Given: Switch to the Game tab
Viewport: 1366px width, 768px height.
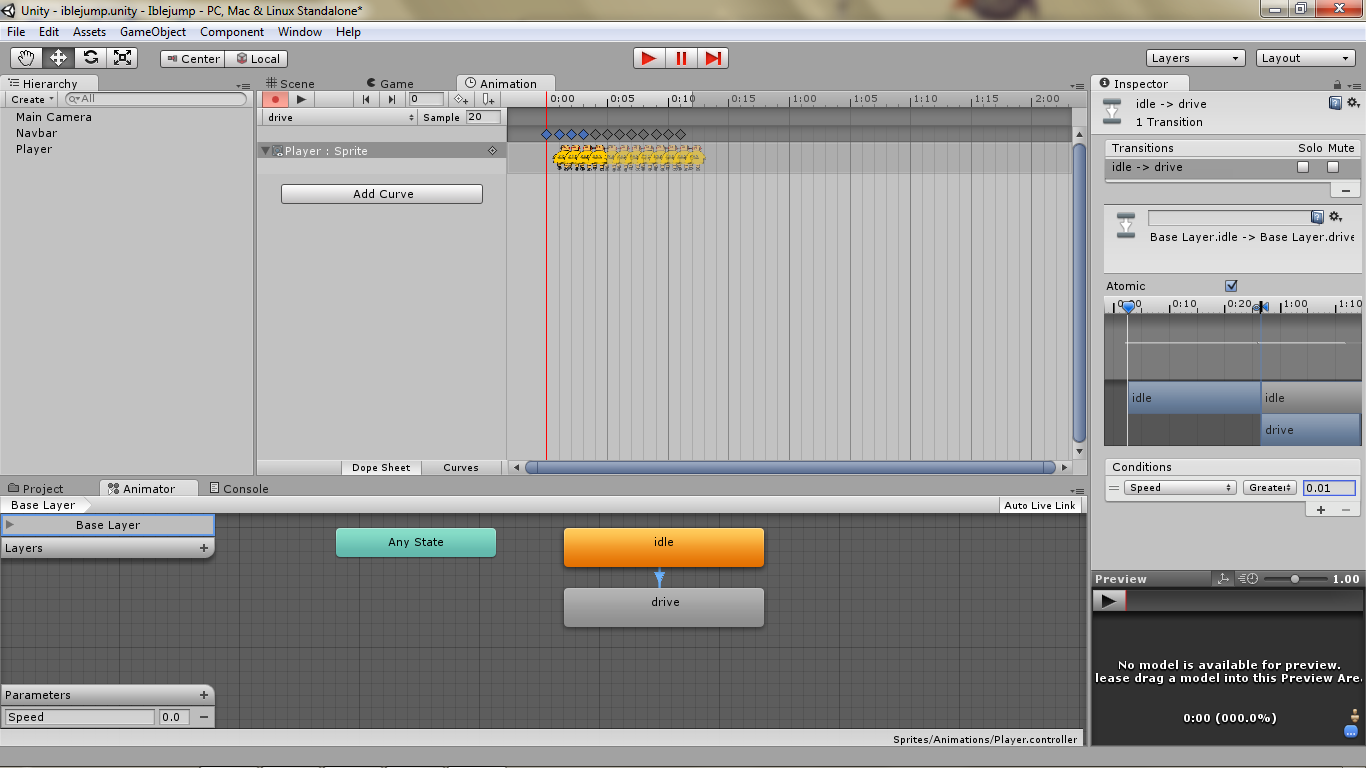Looking at the screenshot, I should [390, 84].
